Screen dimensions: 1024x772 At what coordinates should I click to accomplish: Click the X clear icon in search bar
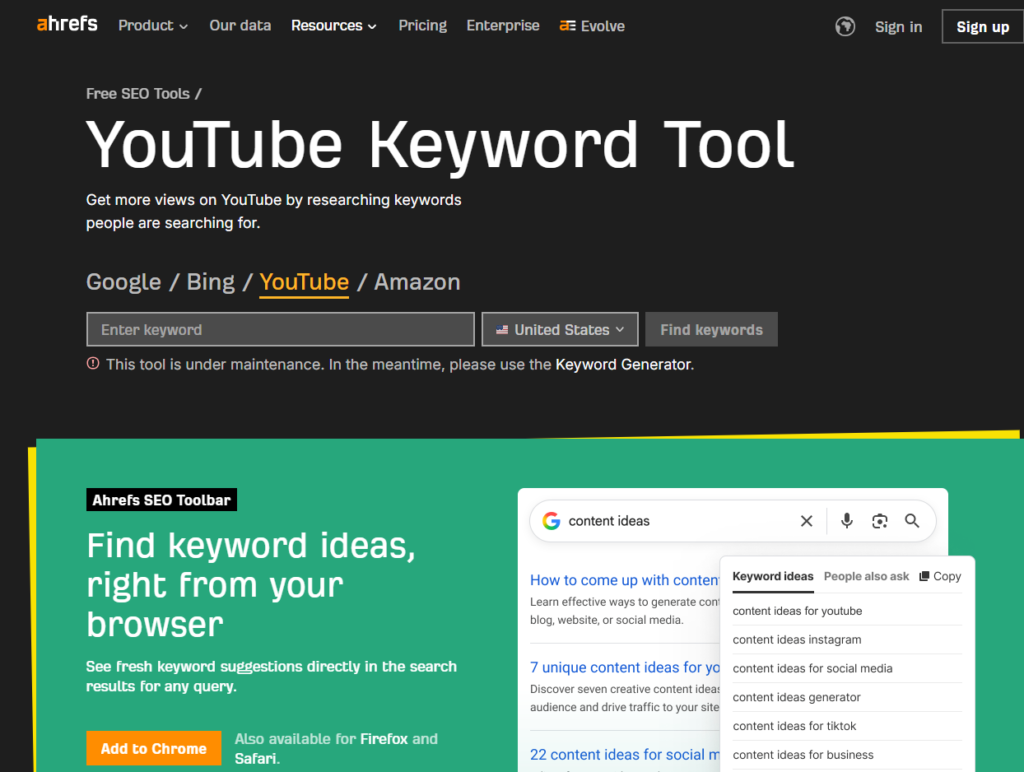coord(806,521)
